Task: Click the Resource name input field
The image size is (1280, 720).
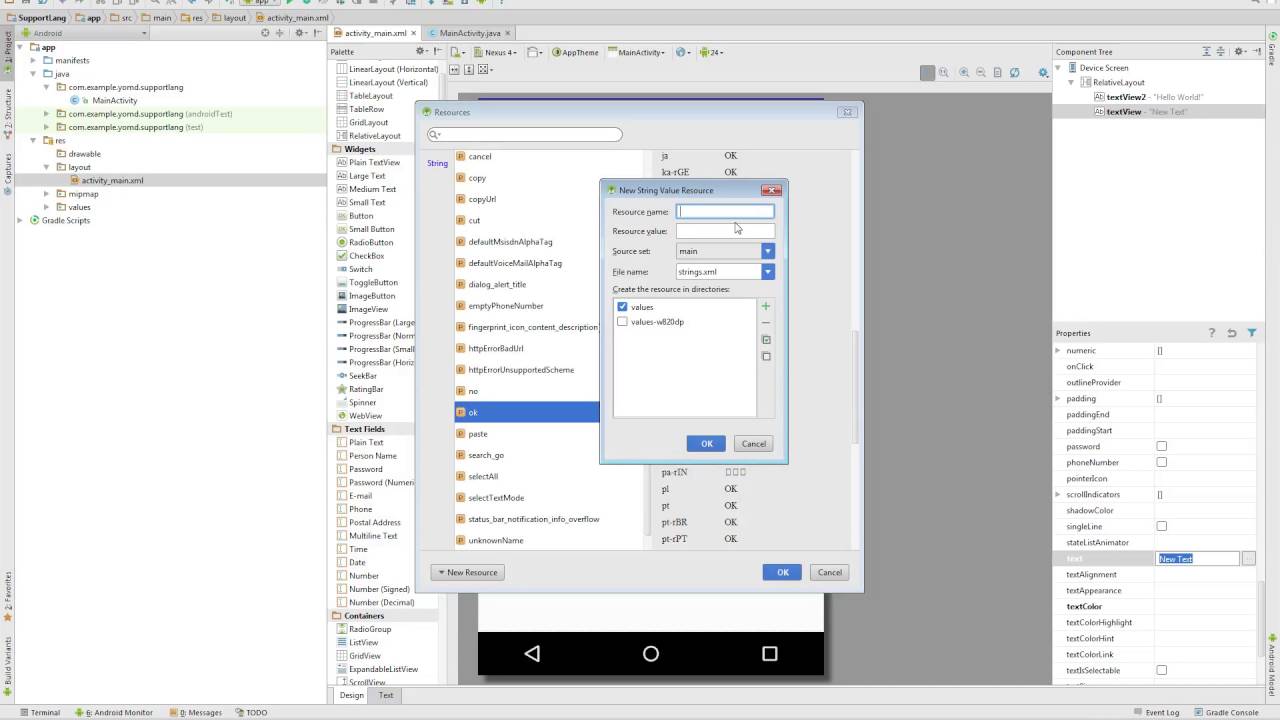Action: point(725,211)
